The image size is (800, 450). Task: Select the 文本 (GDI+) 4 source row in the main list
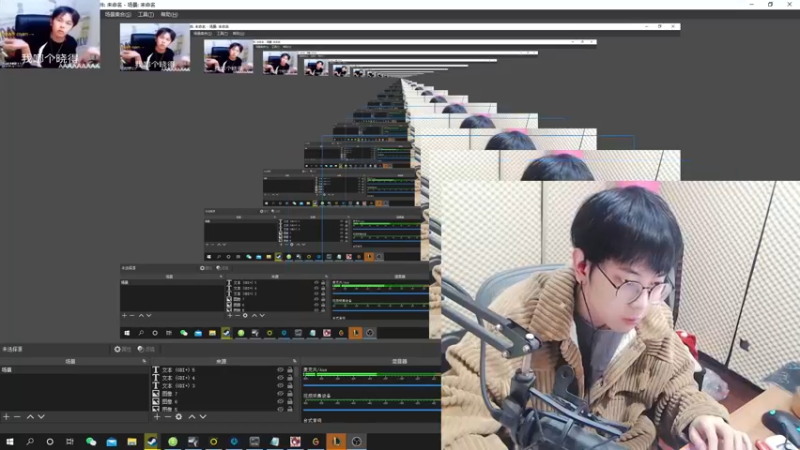(x=223, y=378)
